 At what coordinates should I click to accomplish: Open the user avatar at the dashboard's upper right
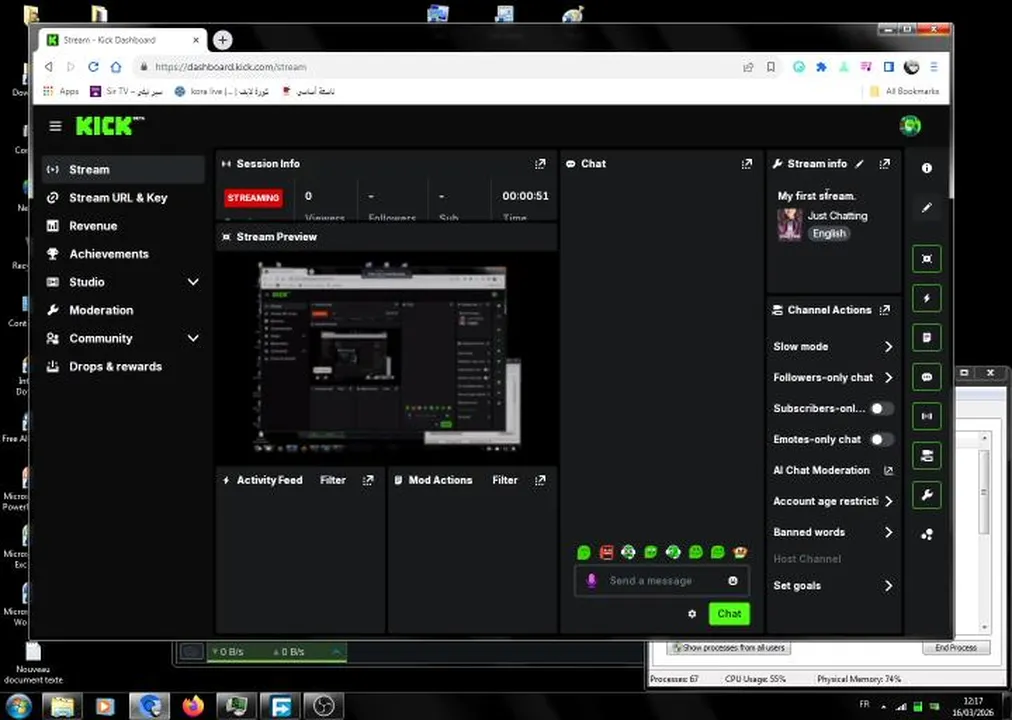(x=910, y=126)
